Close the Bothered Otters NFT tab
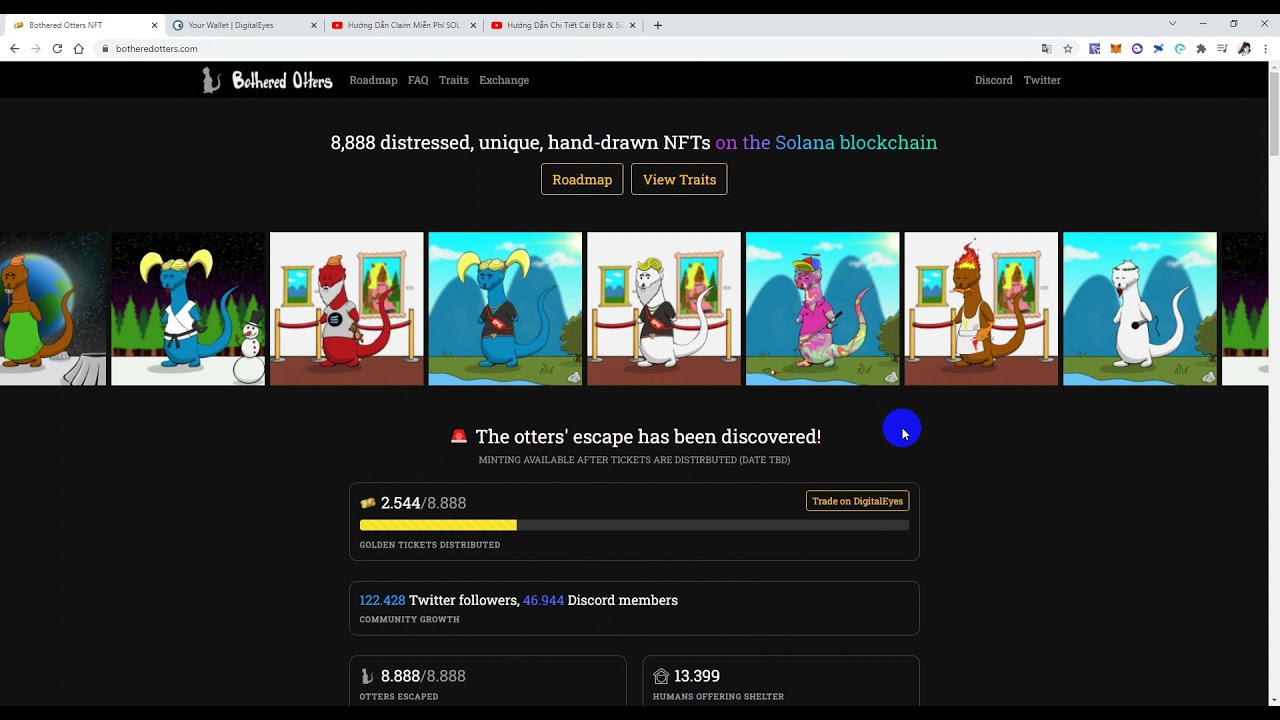This screenshot has width=1280, height=720. pyautogui.click(x=154, y=25)
